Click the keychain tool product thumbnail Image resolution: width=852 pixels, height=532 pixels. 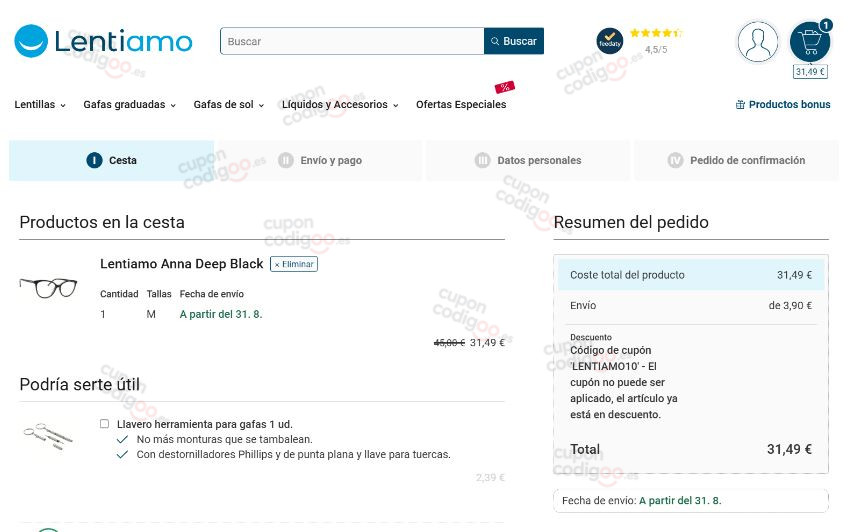pos(48,436)
